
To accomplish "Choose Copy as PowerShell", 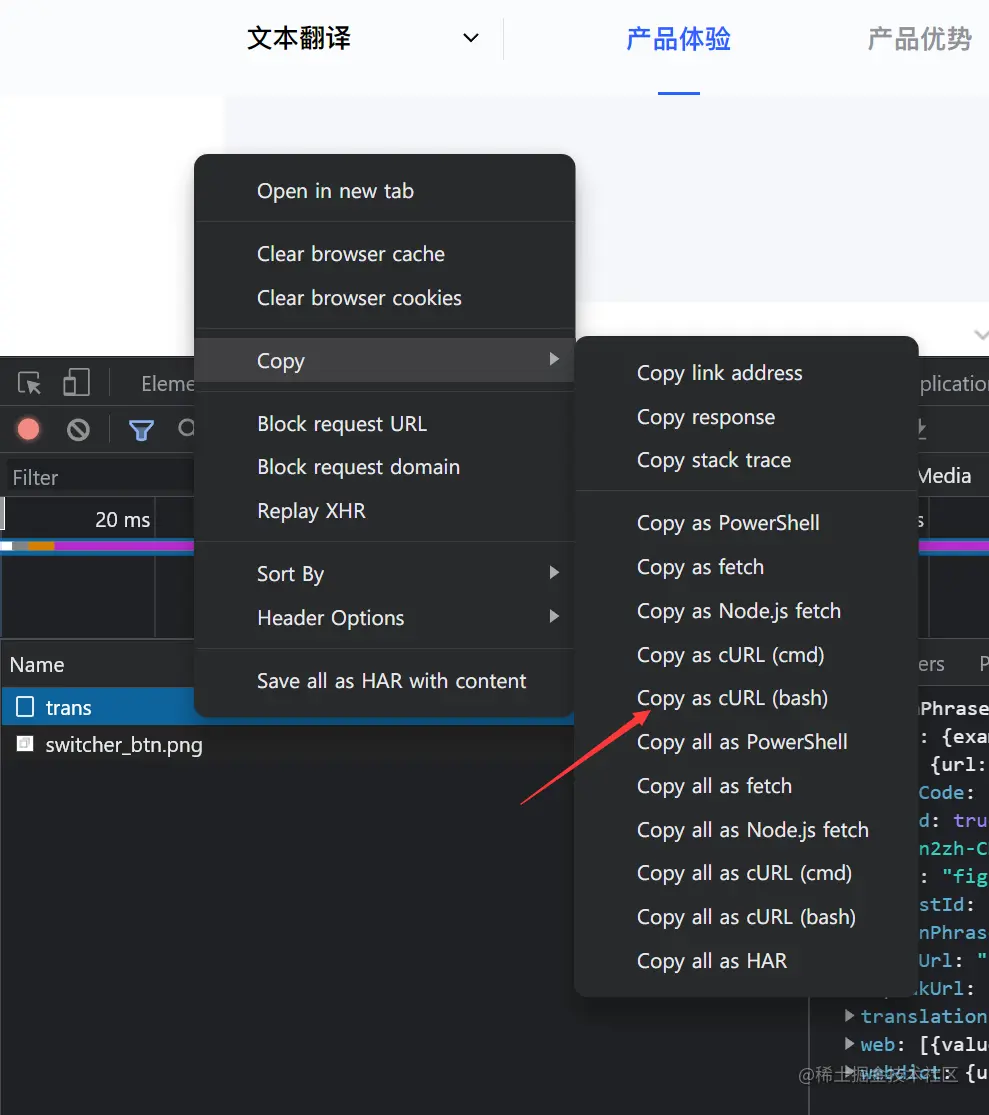I will [747, 523].
